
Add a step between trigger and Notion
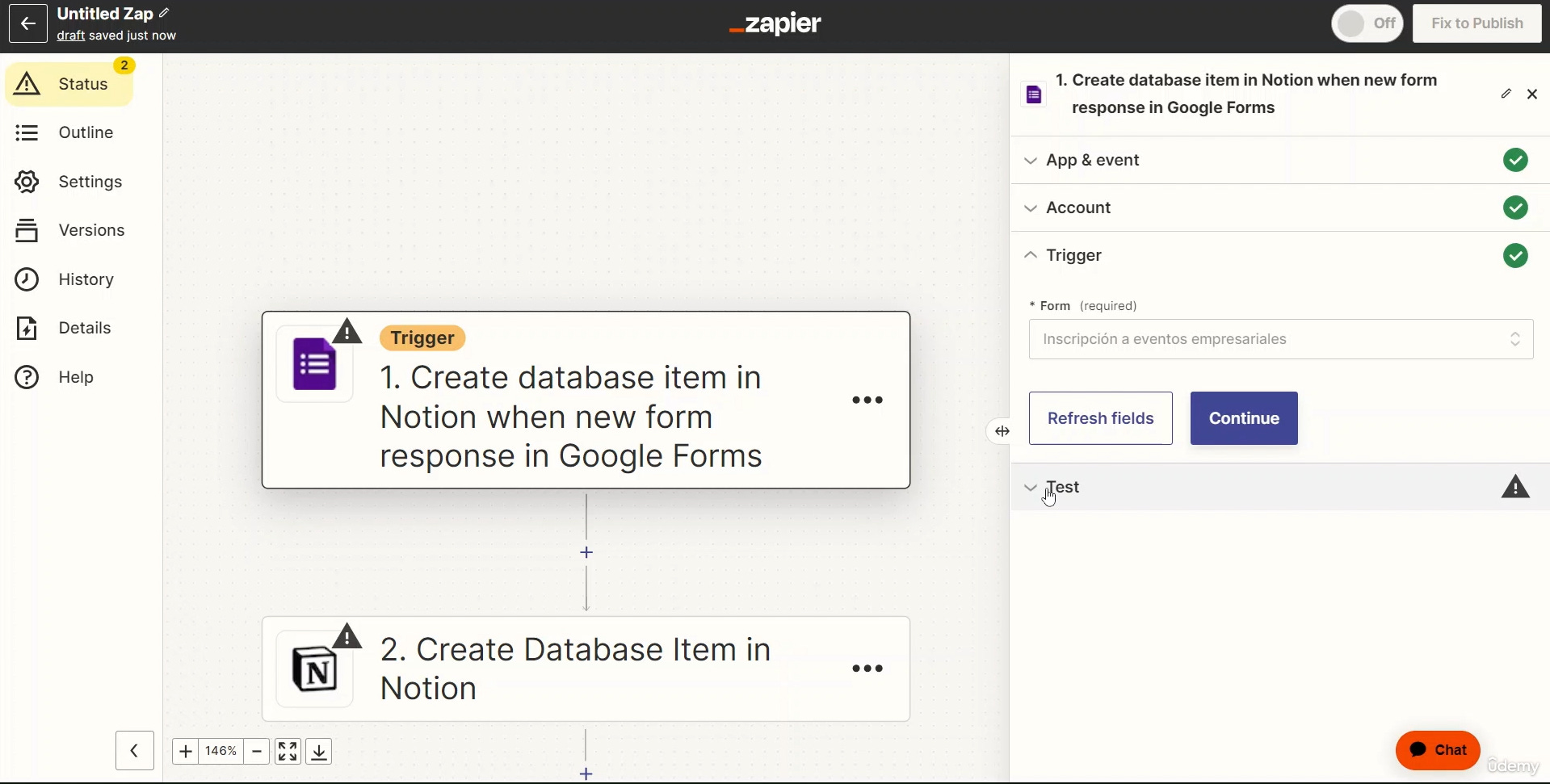(x=586, y=552)
